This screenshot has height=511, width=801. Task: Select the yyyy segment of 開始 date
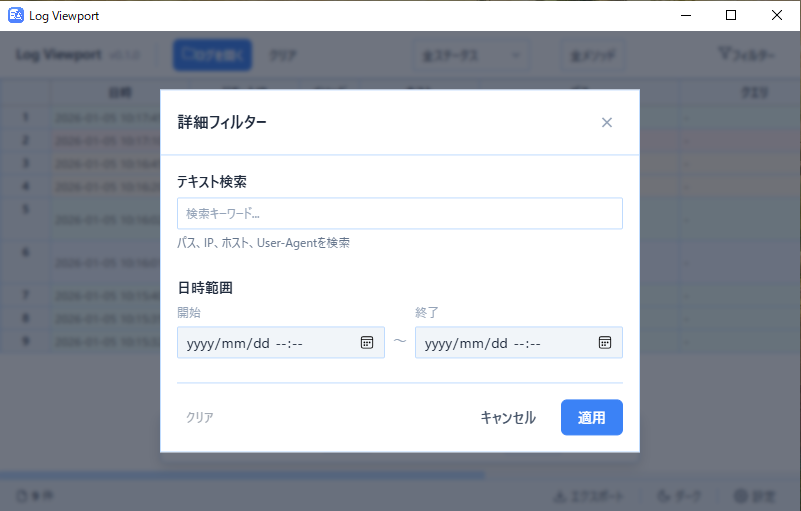[x=201, y=343]
